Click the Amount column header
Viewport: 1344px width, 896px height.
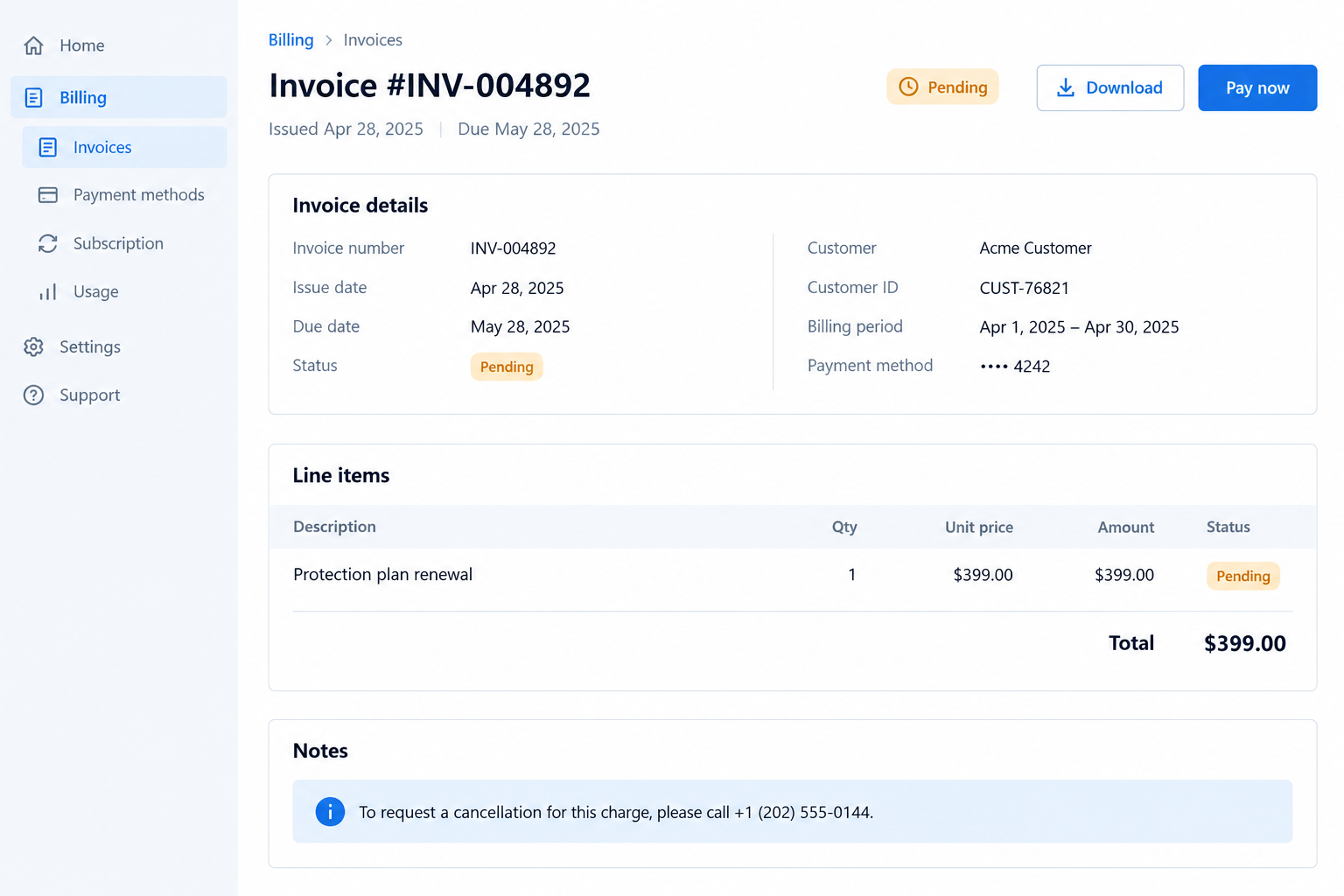click(x=1126, y=527)
